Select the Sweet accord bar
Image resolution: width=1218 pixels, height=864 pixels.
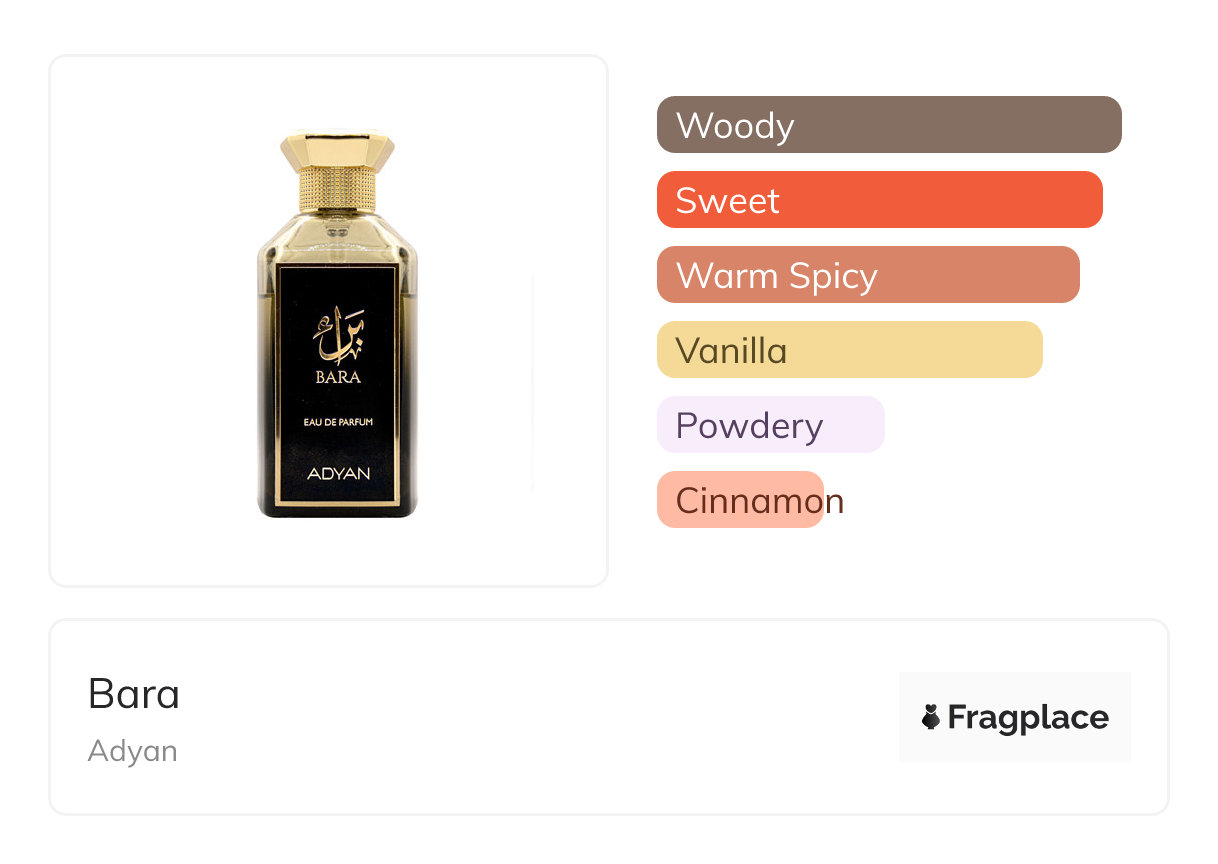[x=880, y=200]
